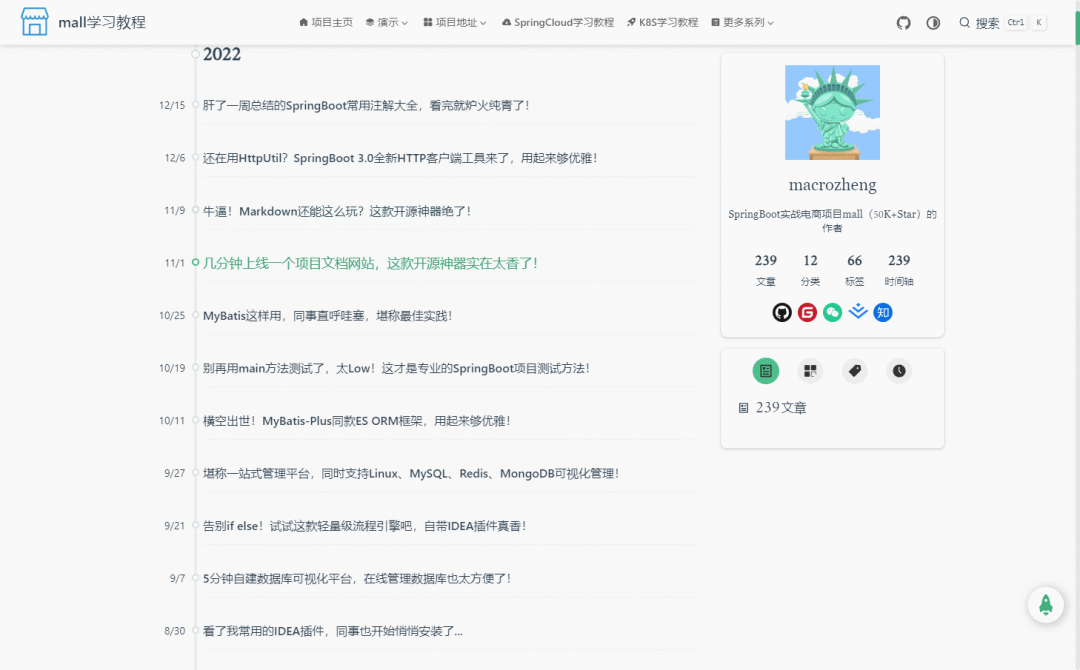The height and width of the screenshot is (670, 1080).
Task: Open the 搜索 search box
Action: (1003, 23)
